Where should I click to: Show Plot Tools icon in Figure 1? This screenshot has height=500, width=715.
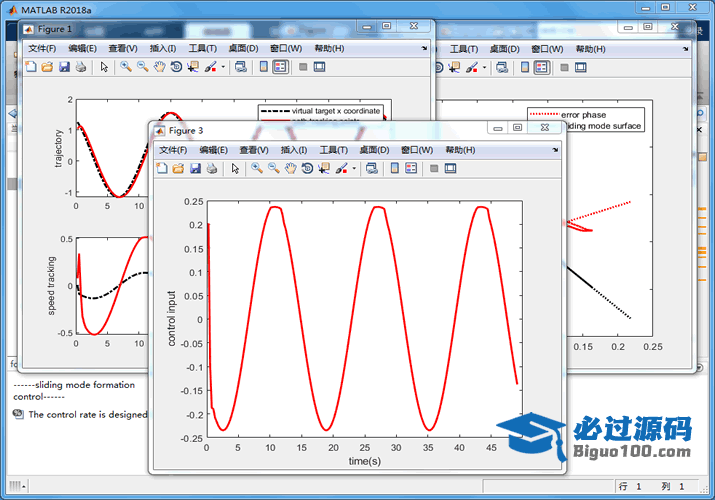pyautogui.click(x=320, y=67)
